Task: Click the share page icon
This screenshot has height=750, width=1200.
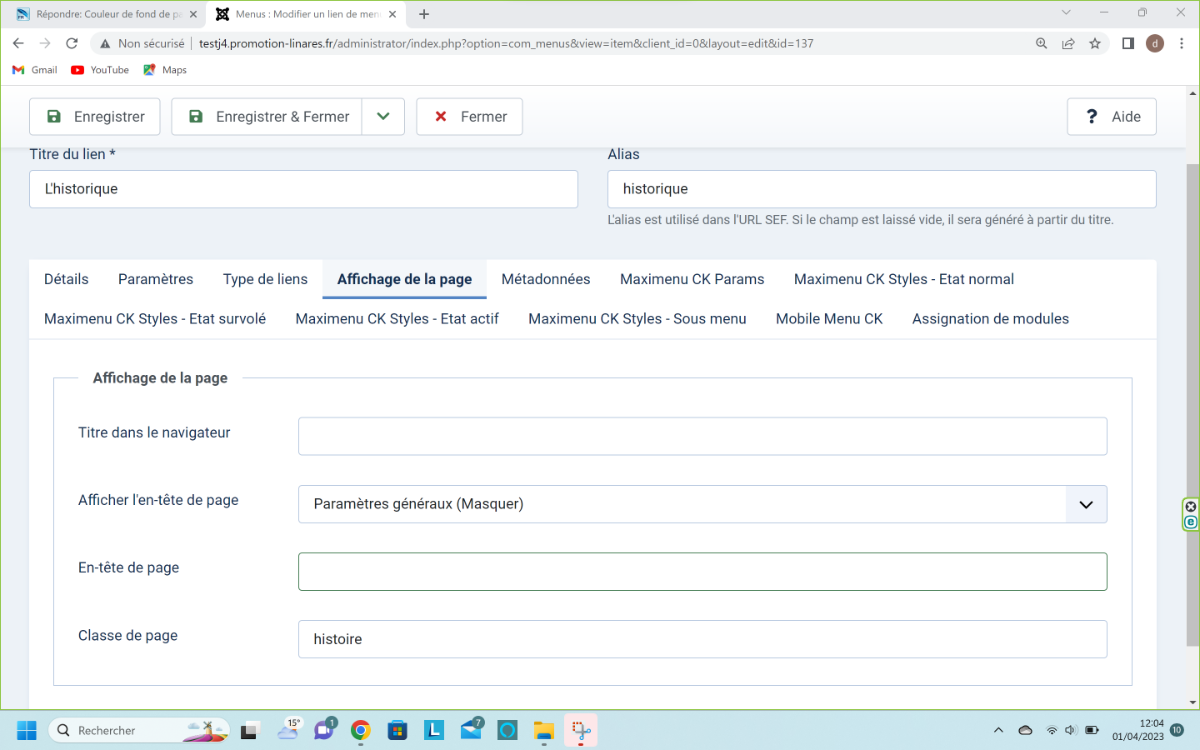Action: click(1068, 44)
